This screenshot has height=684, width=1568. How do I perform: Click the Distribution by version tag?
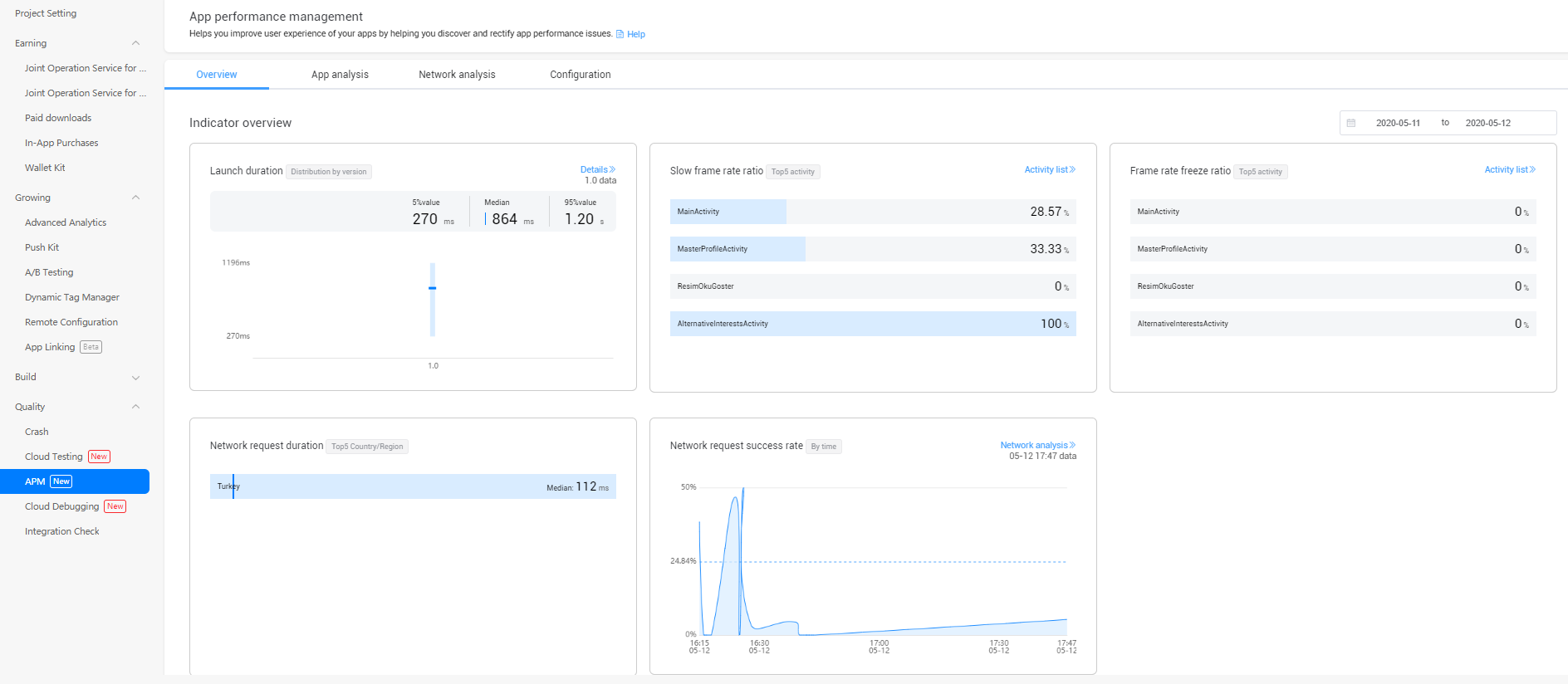tap(329, 172)
